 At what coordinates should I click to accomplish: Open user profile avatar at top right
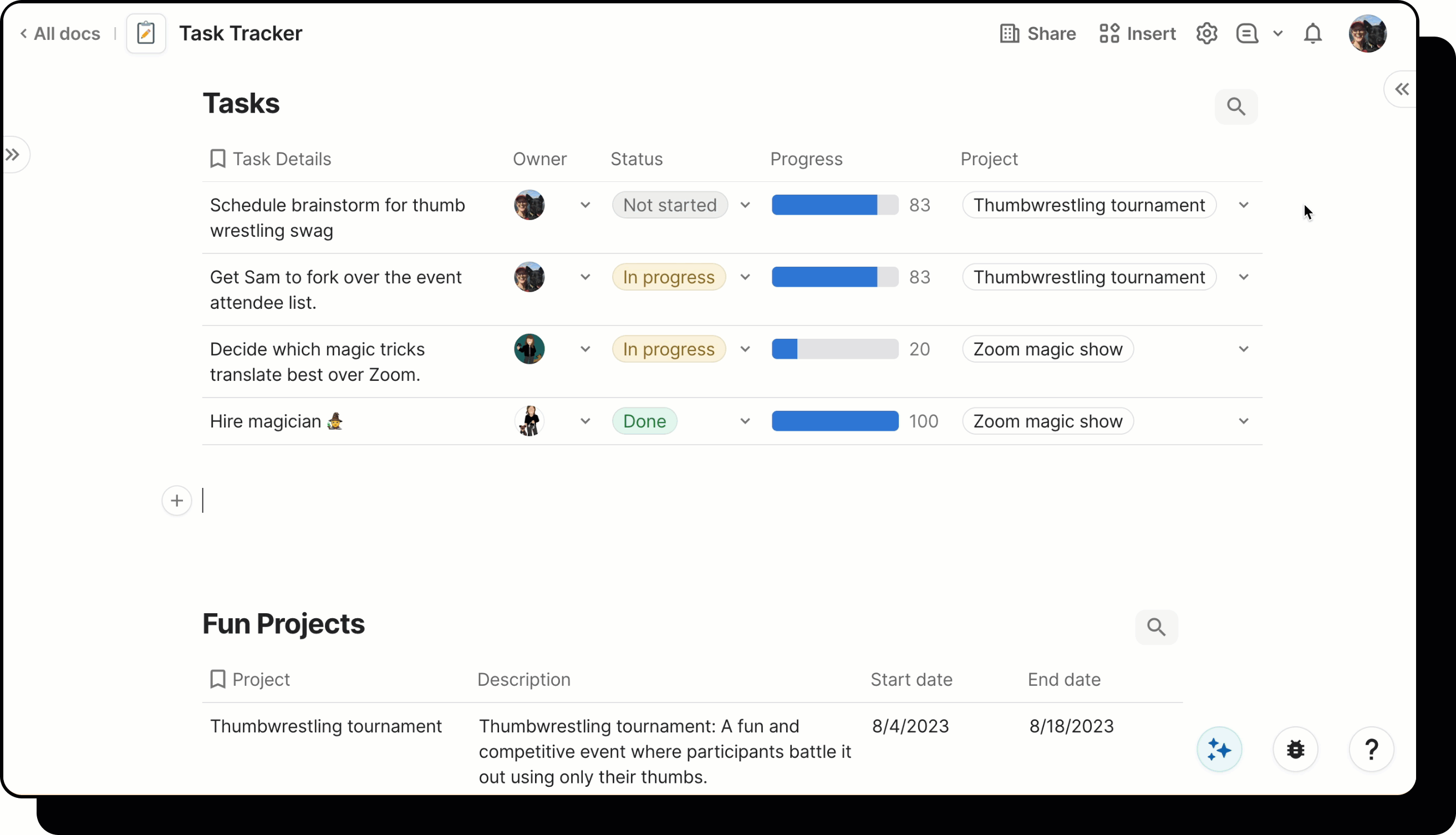tap(1368, 34)
